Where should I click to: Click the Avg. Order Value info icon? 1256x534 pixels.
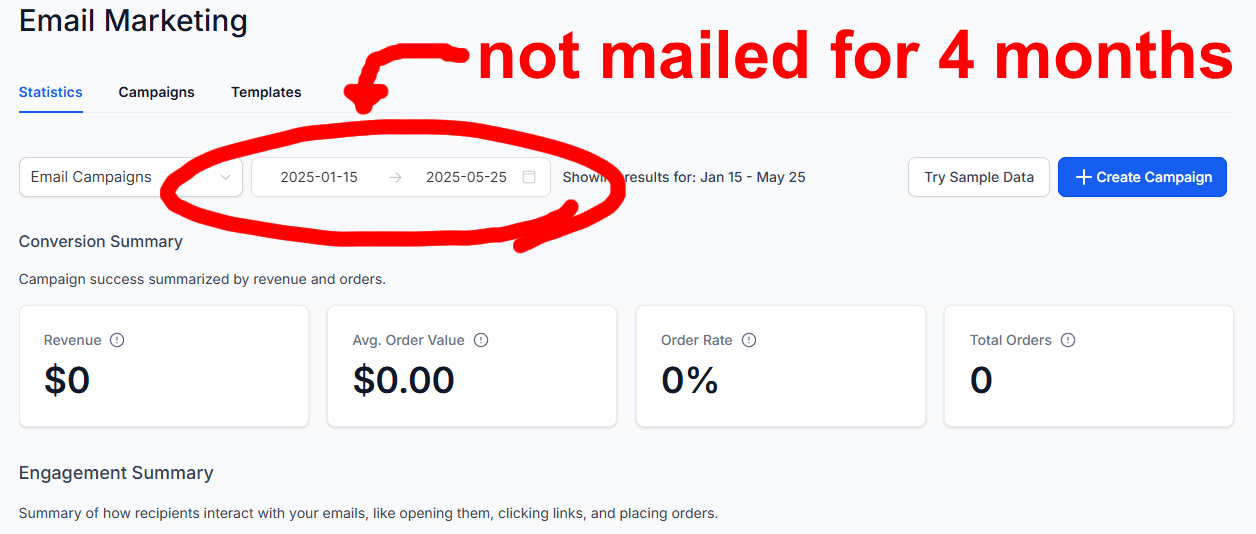pos(481,340)
